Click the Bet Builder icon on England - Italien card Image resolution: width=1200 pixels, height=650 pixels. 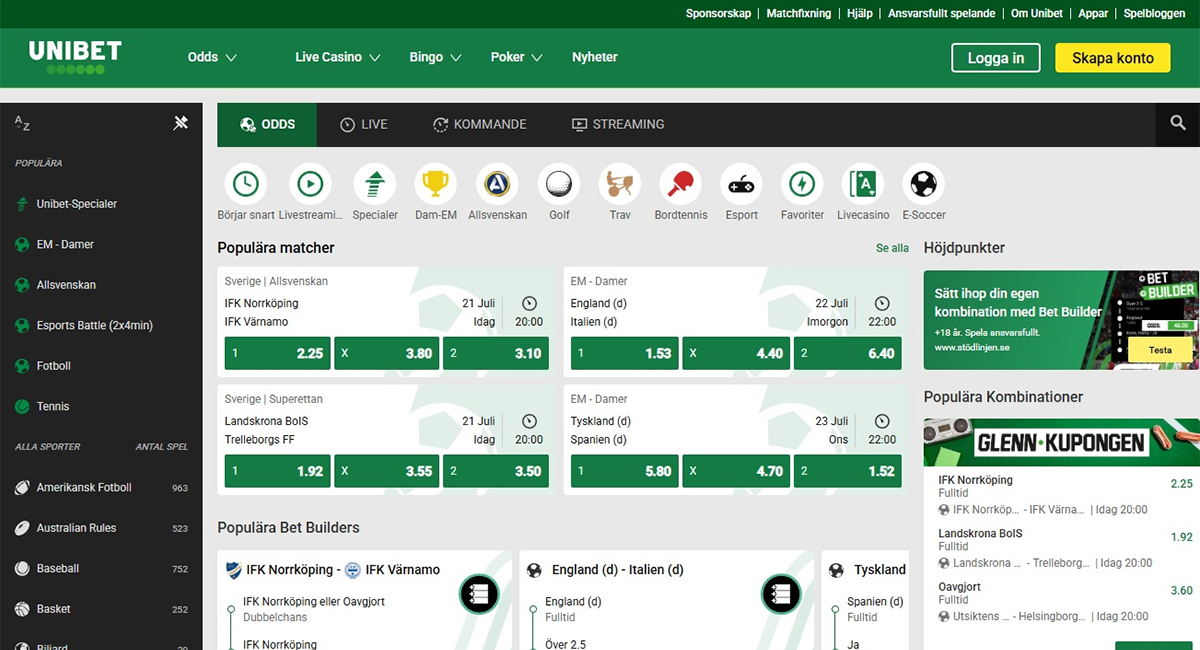click(x=781, y=593)
